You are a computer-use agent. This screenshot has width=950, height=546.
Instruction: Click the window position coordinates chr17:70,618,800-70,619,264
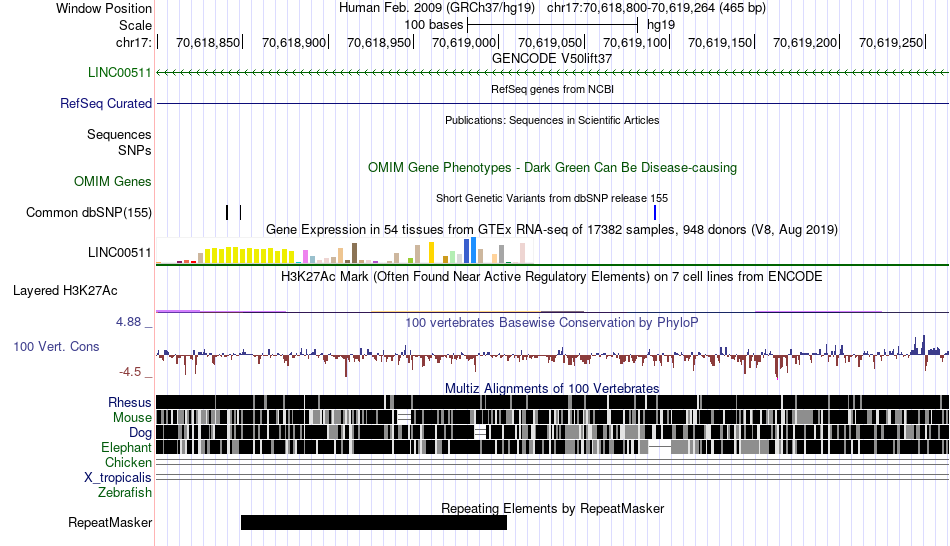tap(656, 8)
